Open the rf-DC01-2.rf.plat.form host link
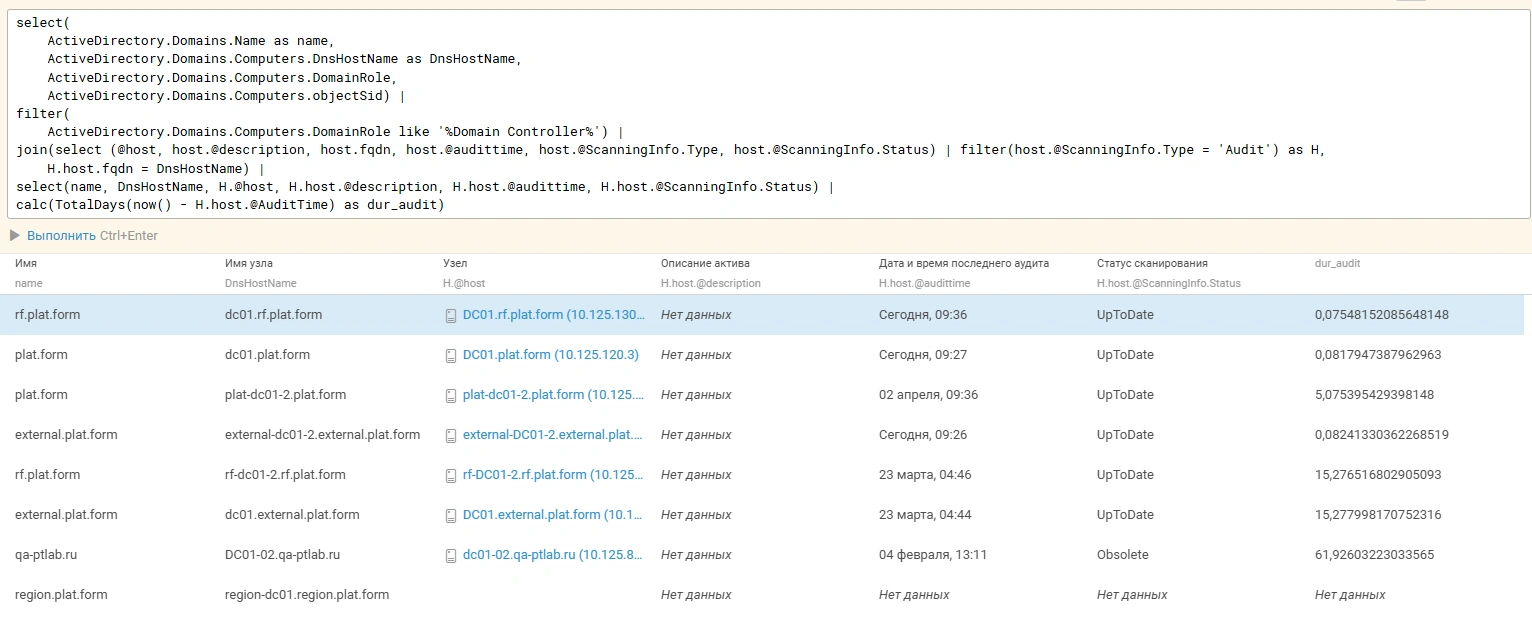1532x634 pixels. [x=553, y=475]
